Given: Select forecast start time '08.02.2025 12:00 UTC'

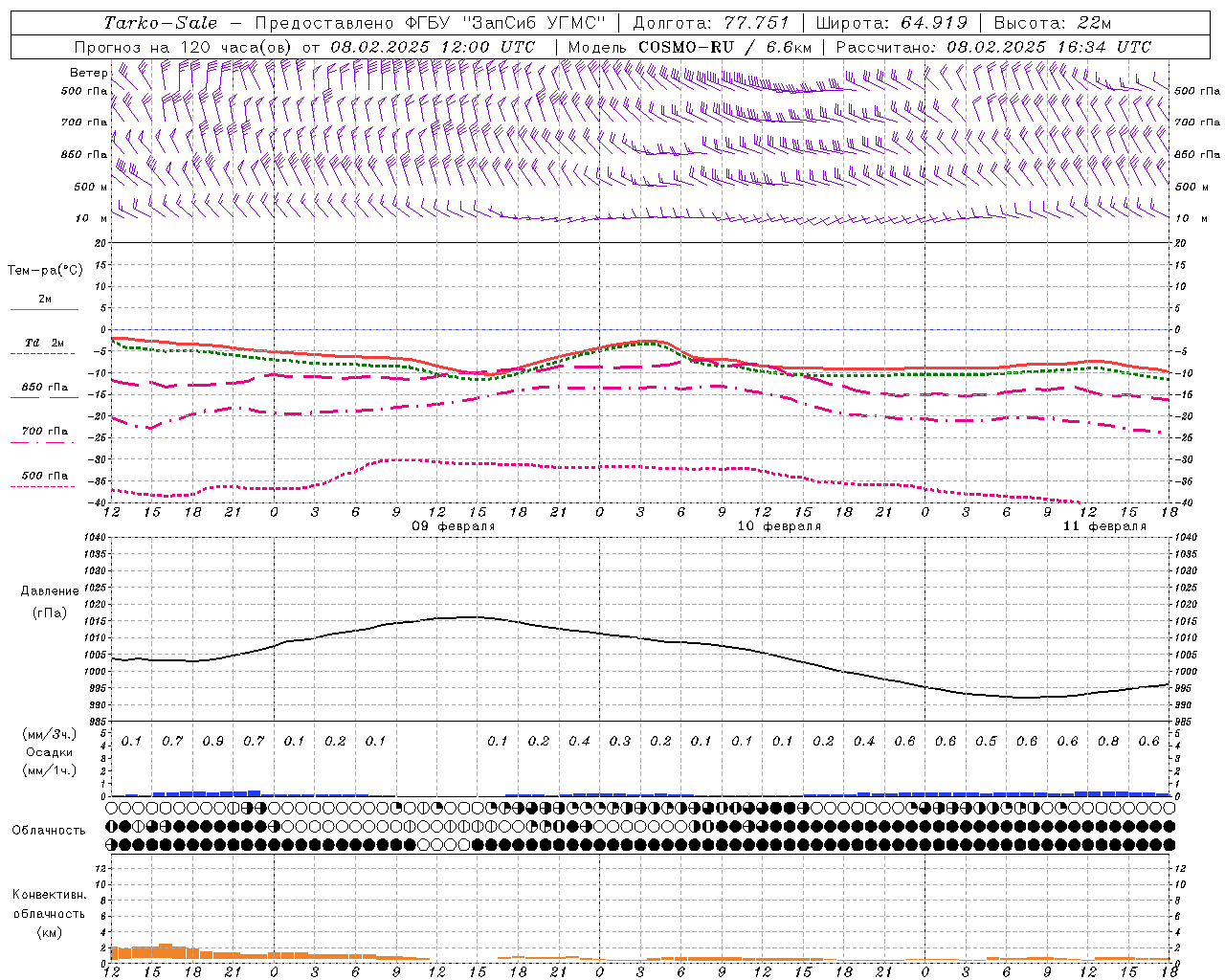Looking at the screenshot, I should (x=433, y=47).
